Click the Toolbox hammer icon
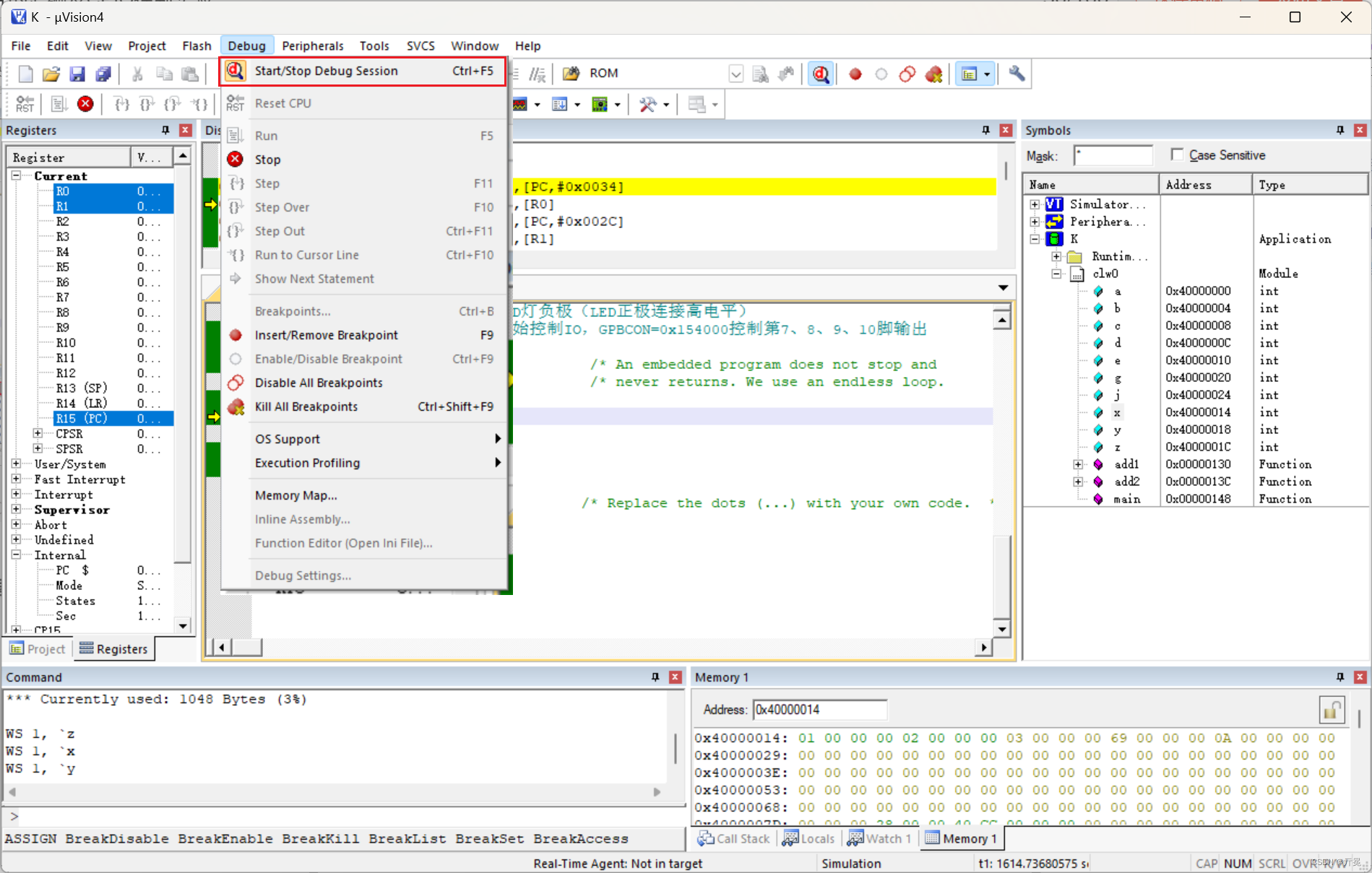 click(x=648, y=105)
